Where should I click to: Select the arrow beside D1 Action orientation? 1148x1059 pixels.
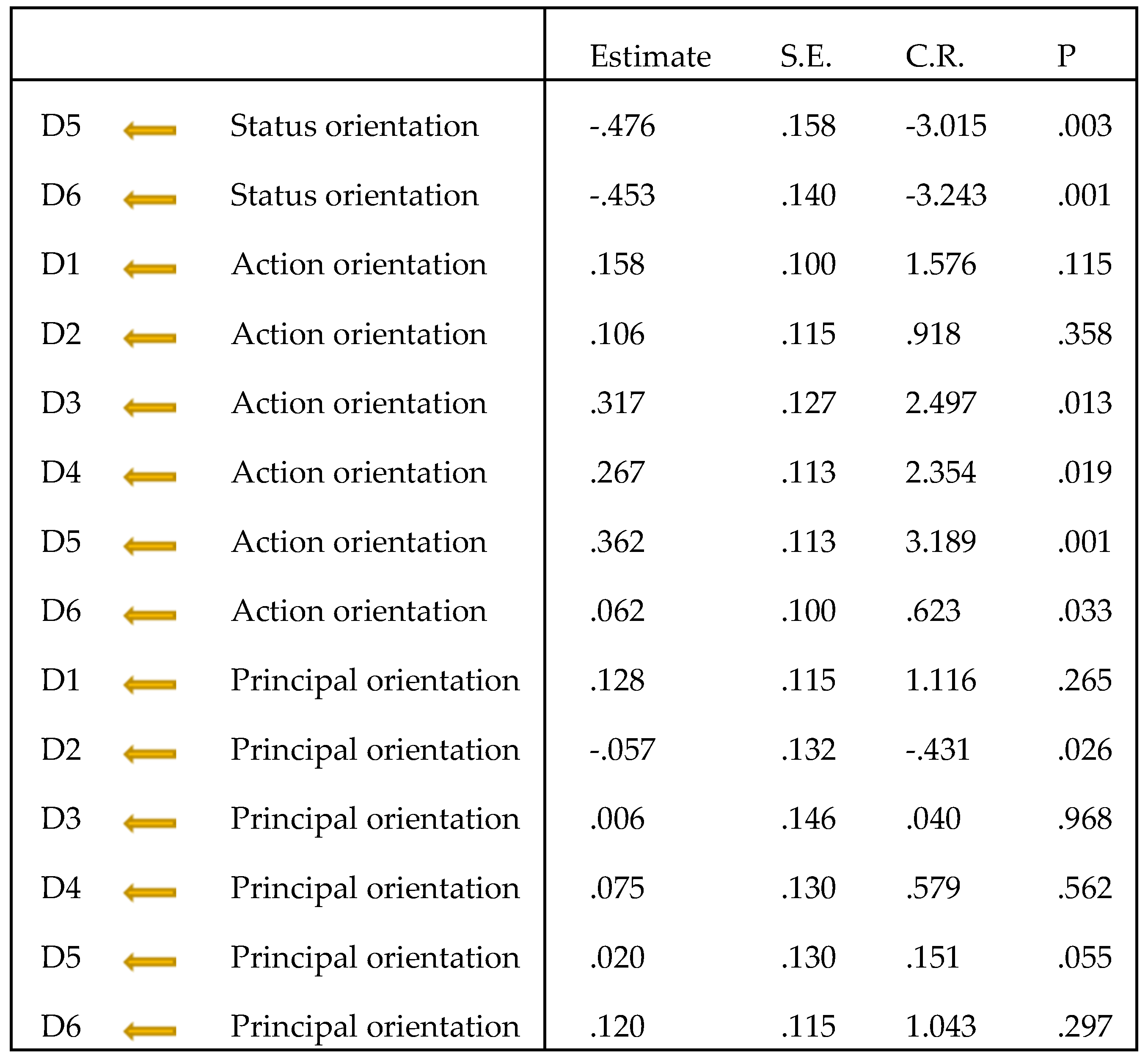(x=149, y=269)
